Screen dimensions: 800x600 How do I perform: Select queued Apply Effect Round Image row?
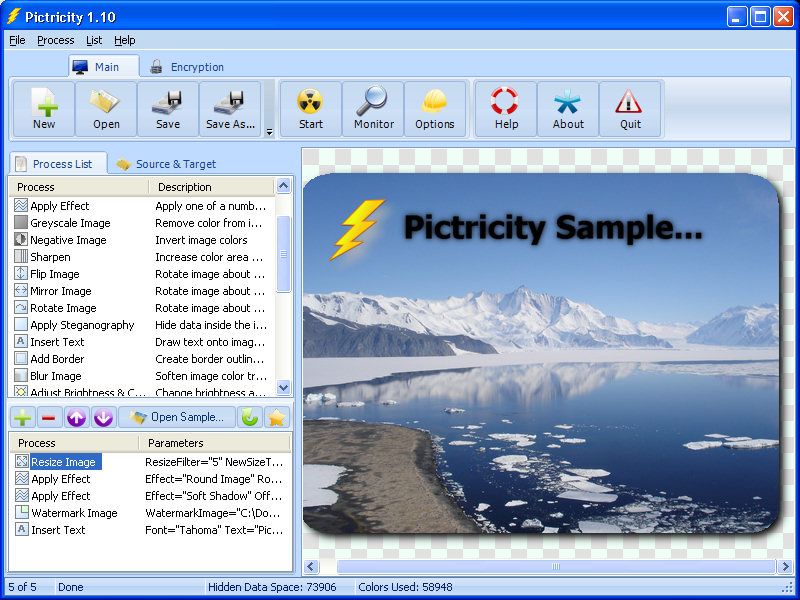pos(150,479)
